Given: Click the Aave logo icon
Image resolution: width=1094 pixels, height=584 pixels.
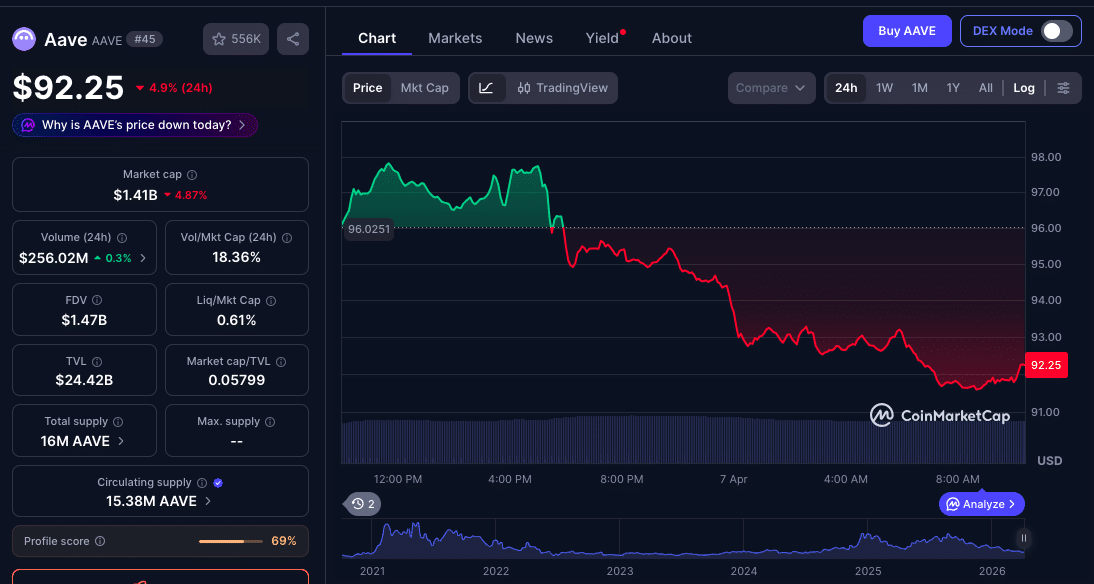Looking at the screenshot, I should (24, 39).
